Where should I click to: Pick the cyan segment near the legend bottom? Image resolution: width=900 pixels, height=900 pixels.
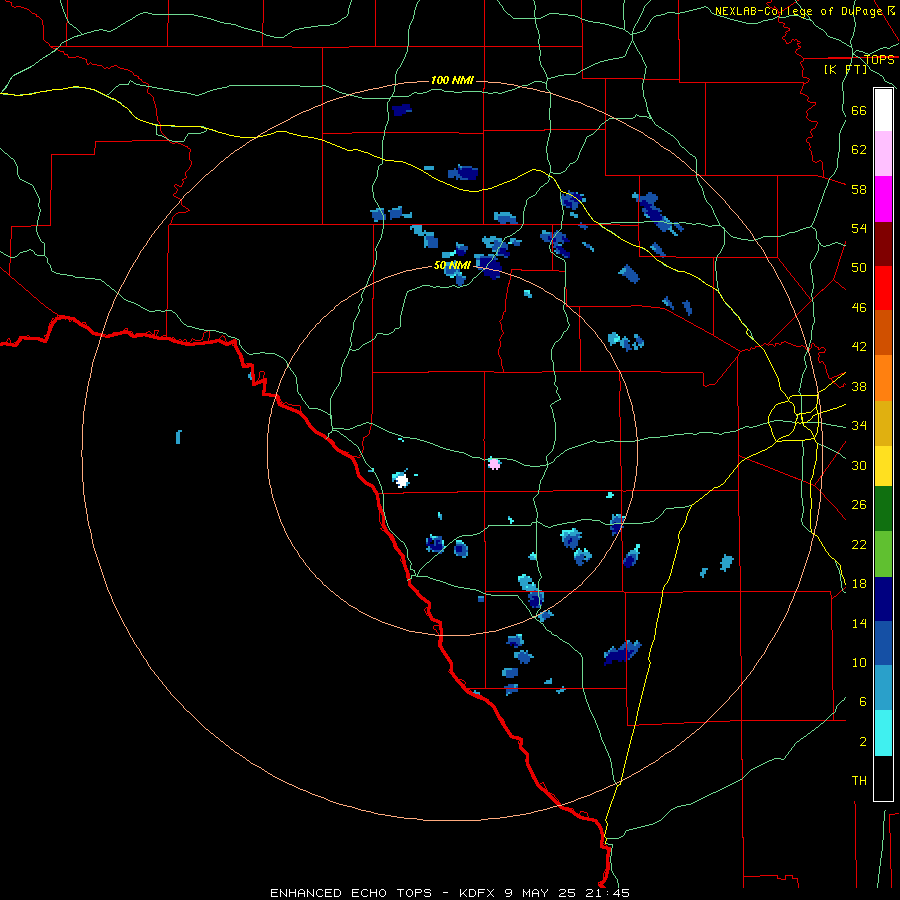(x=883, y=733)
